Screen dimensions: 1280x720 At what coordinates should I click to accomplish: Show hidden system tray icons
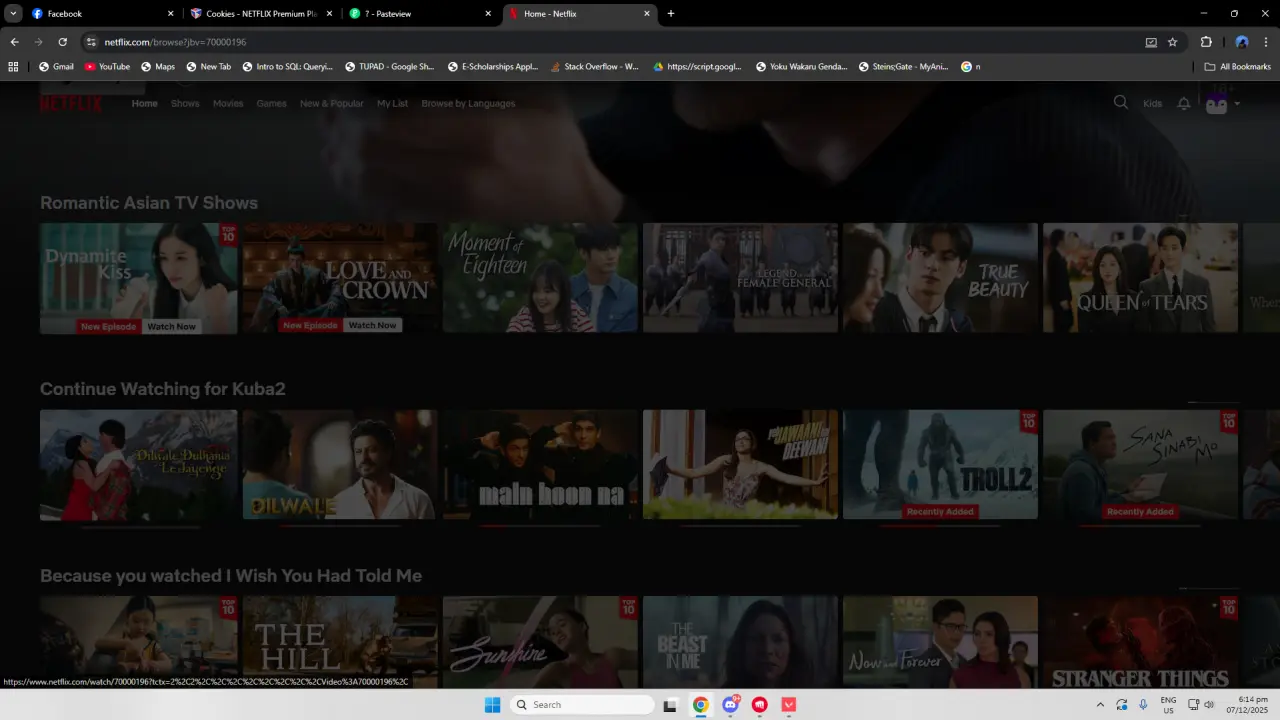coord(1100,705)
